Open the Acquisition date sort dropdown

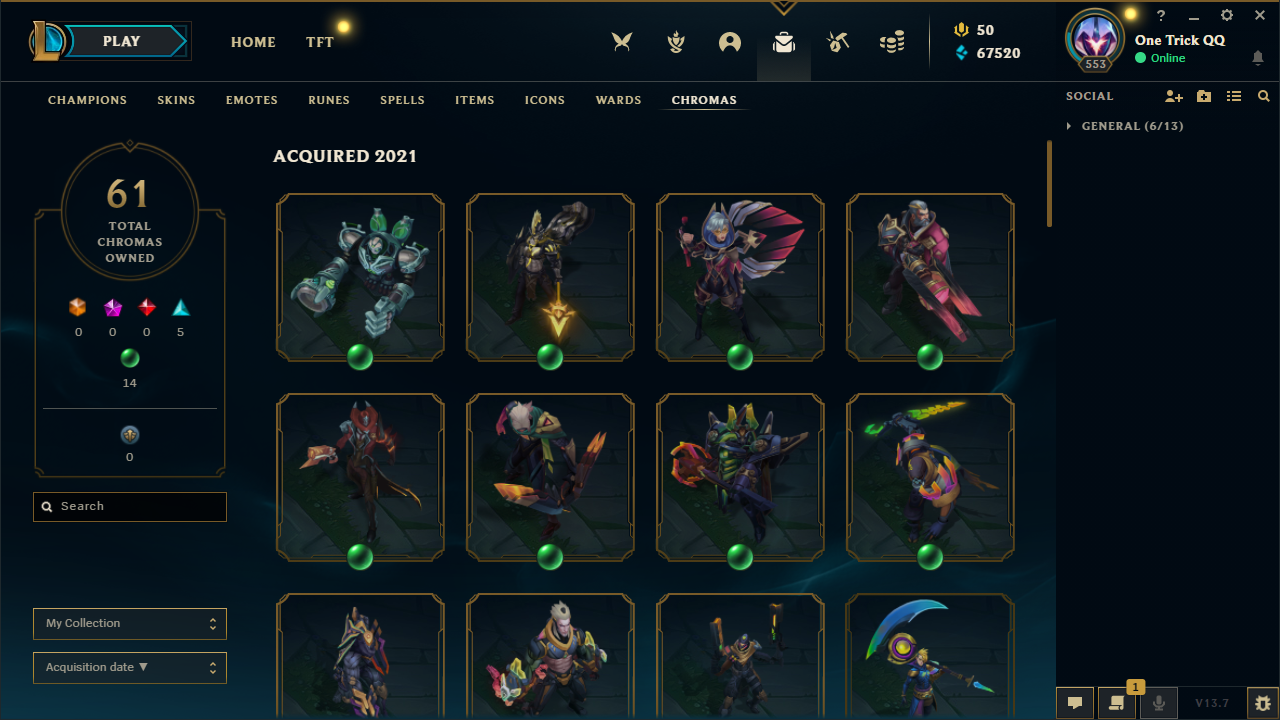[x=130, y=668]
